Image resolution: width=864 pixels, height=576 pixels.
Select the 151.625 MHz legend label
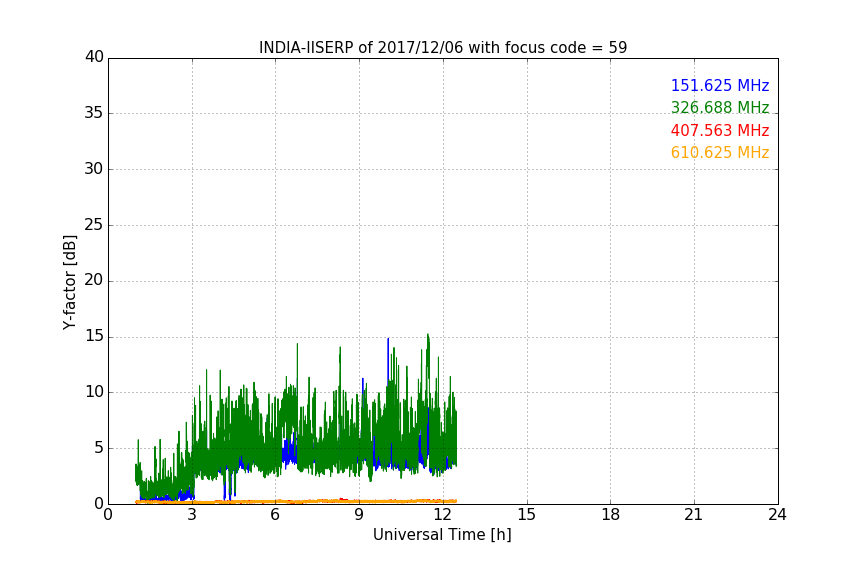[720, 85]
